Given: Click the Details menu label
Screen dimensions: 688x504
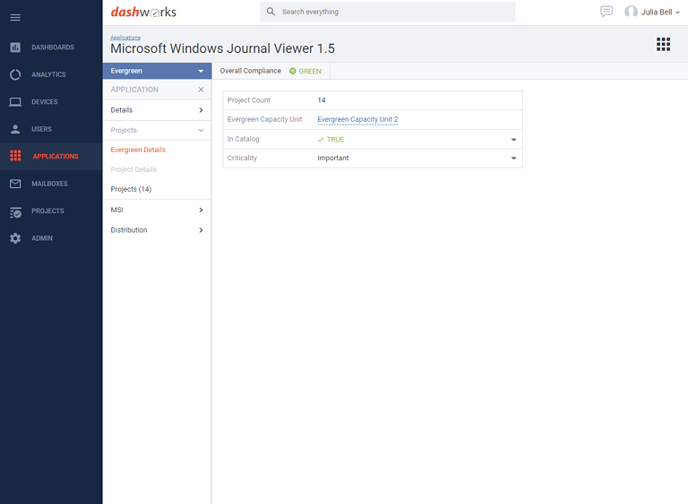Looking at the screenshot, I should pos(122,110).
